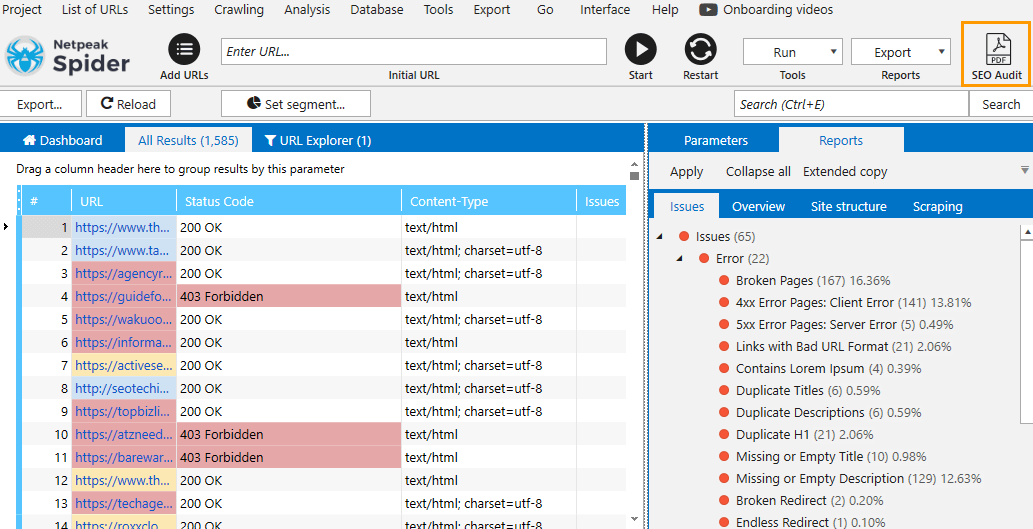Click the red dot beside Broken Redirect

coord(724,501)
